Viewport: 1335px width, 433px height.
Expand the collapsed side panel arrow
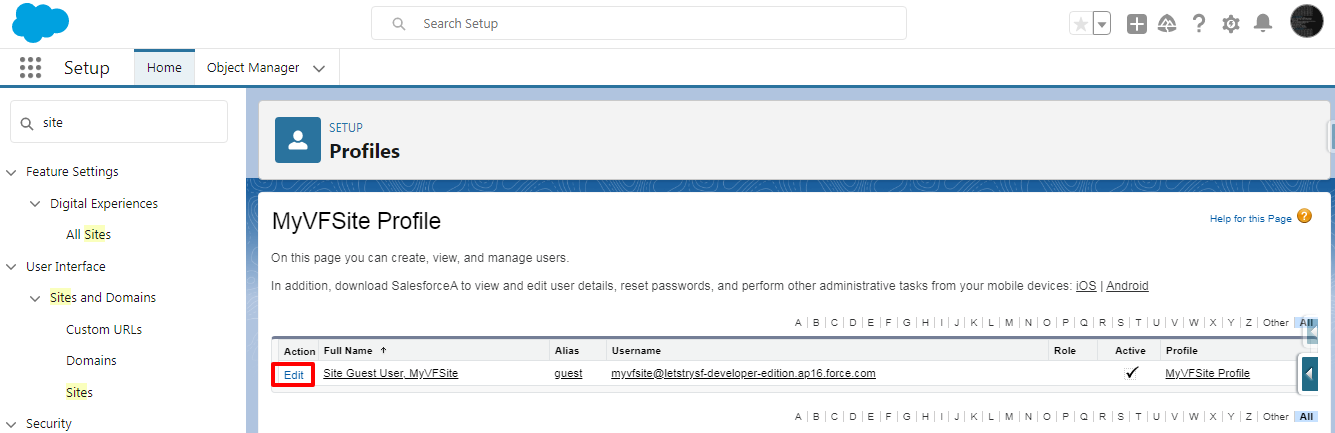point(1309,376)
